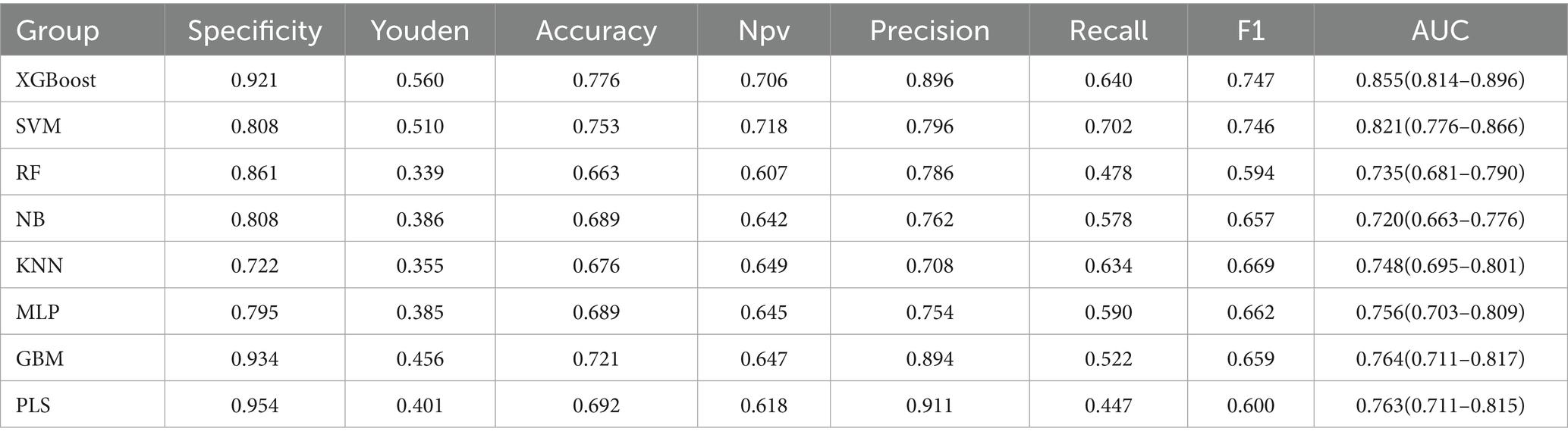Click the Youden column header
The image size is (1568, 441).
(419, 30)
